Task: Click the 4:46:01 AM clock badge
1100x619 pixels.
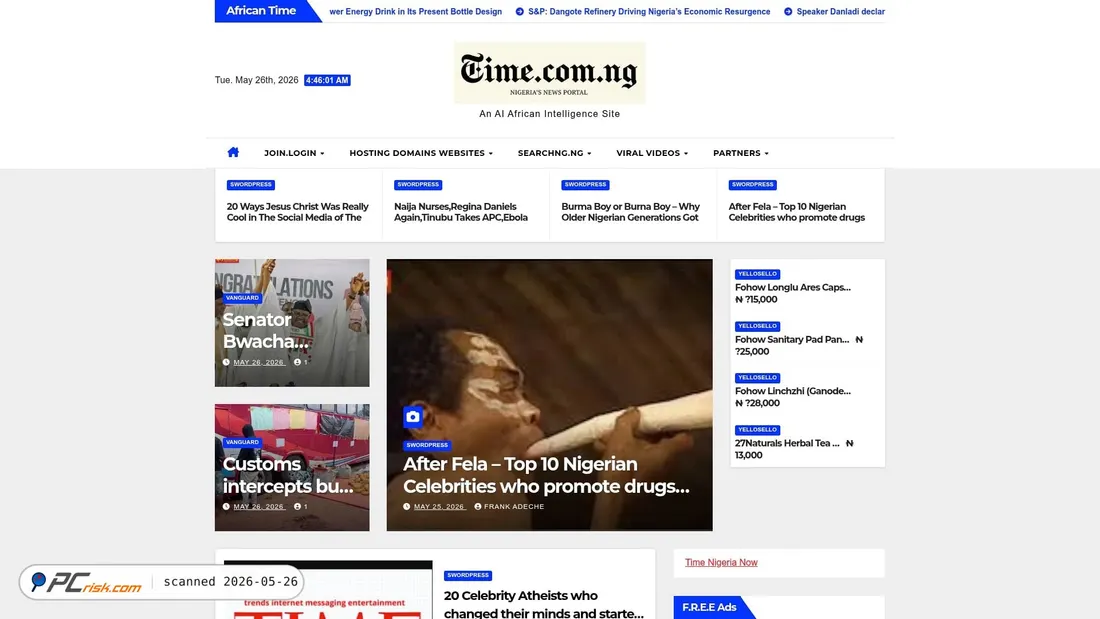Action: click(327, 80)
